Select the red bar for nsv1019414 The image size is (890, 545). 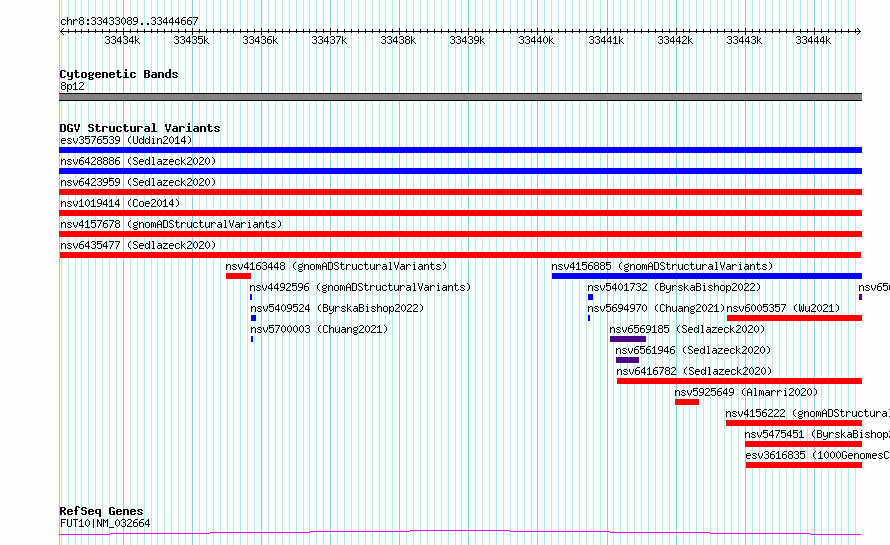pos(460,213)
